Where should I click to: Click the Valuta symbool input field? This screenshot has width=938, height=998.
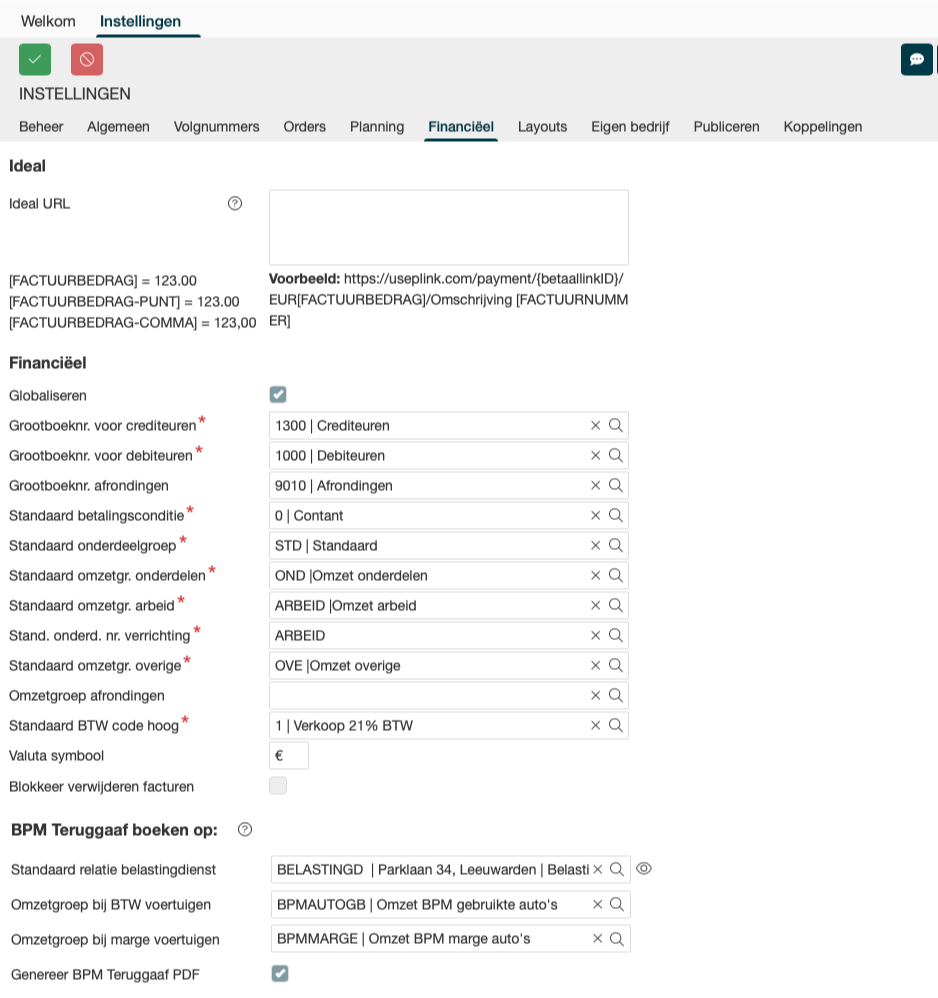288,756
